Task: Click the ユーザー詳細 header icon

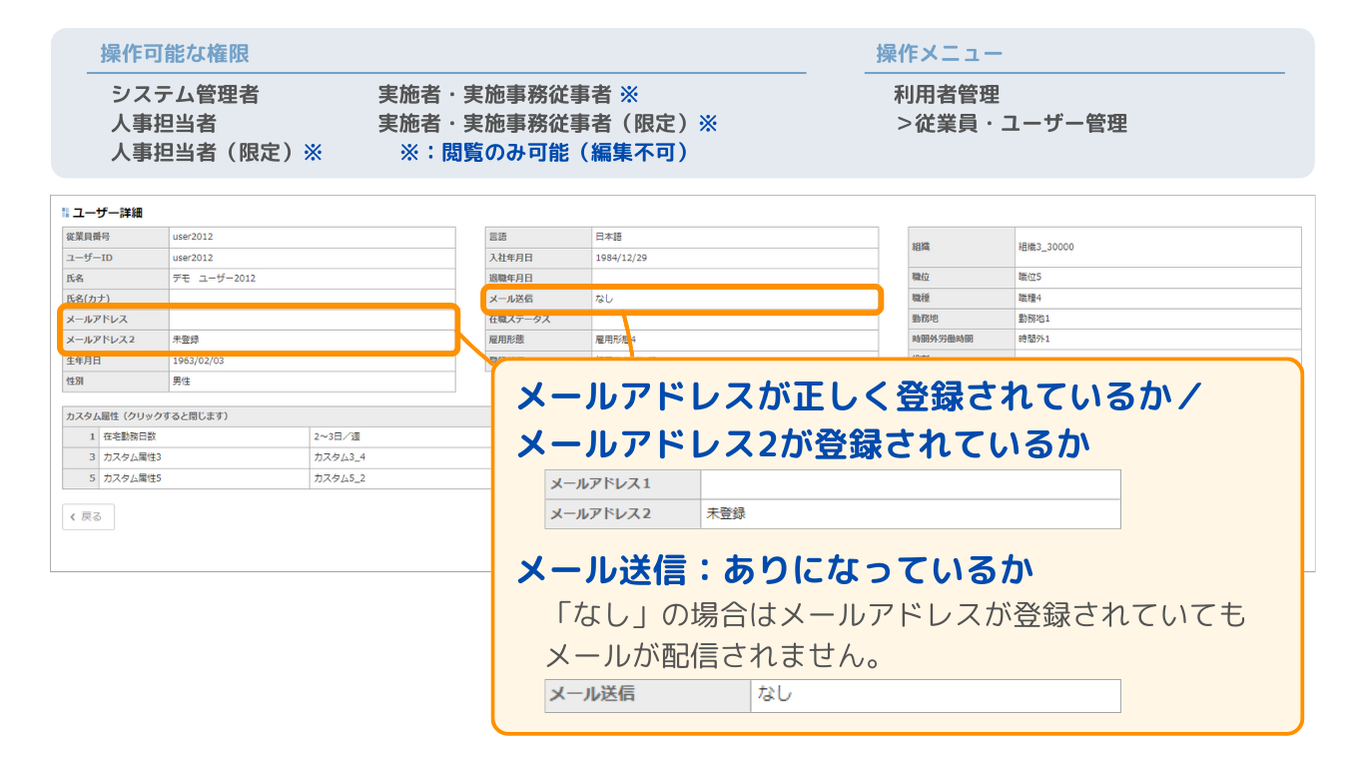Action: (66, 212)
